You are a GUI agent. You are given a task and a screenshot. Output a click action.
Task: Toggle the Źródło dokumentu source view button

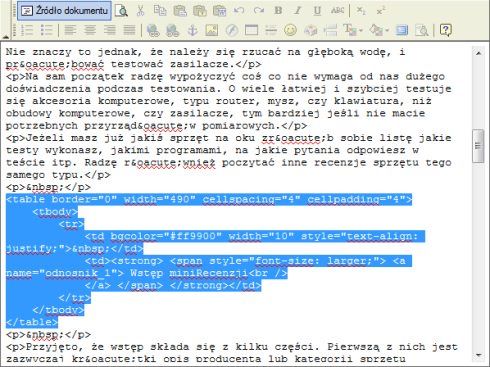click(65, 11)
